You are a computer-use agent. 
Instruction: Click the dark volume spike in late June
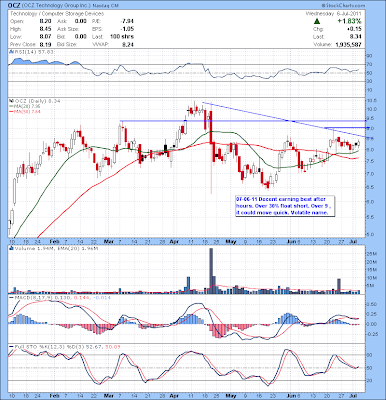pyautogui.click(x=339, y=286)
